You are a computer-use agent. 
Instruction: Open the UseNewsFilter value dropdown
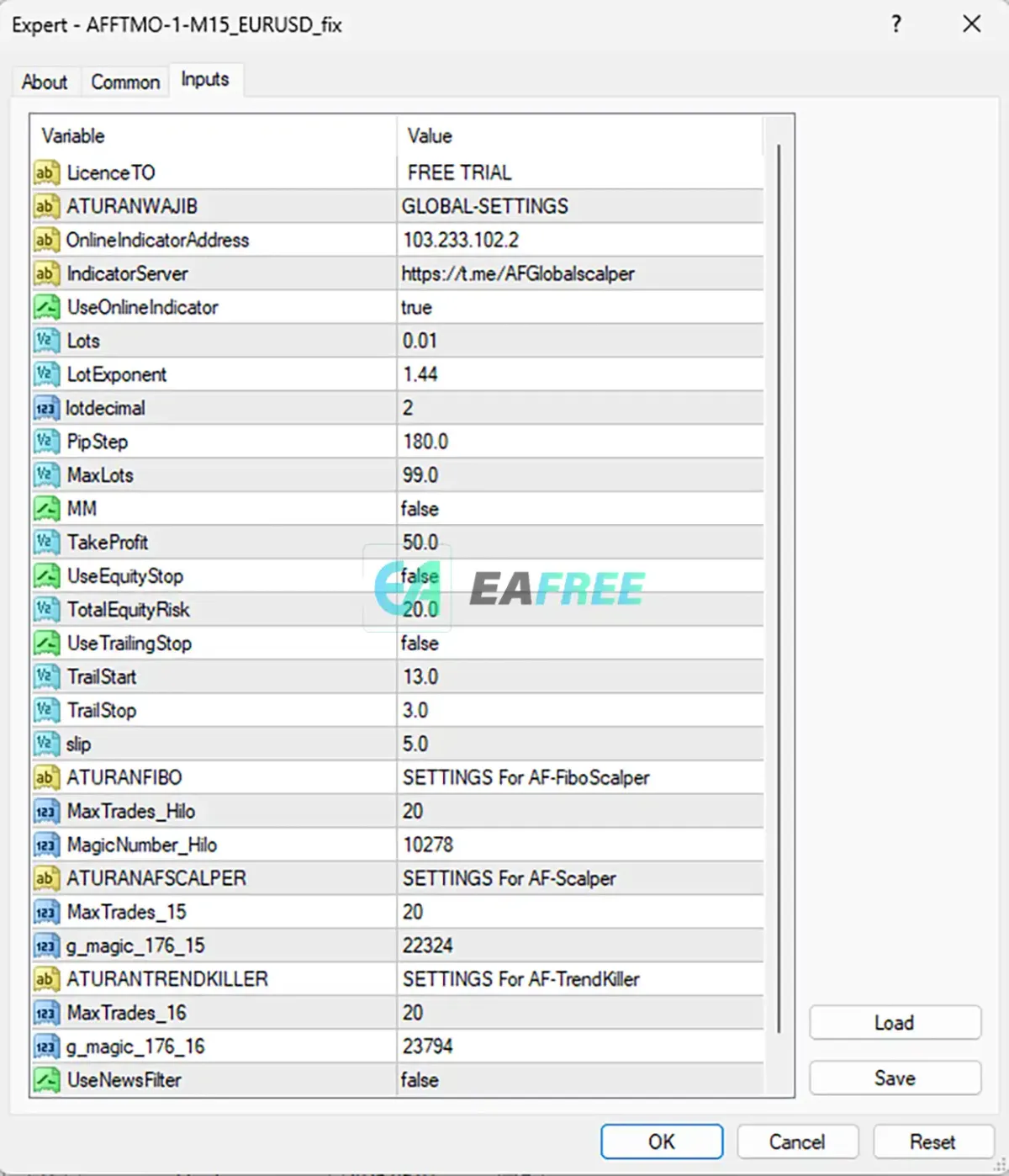pyautogui.click(x=580, y=1080)
